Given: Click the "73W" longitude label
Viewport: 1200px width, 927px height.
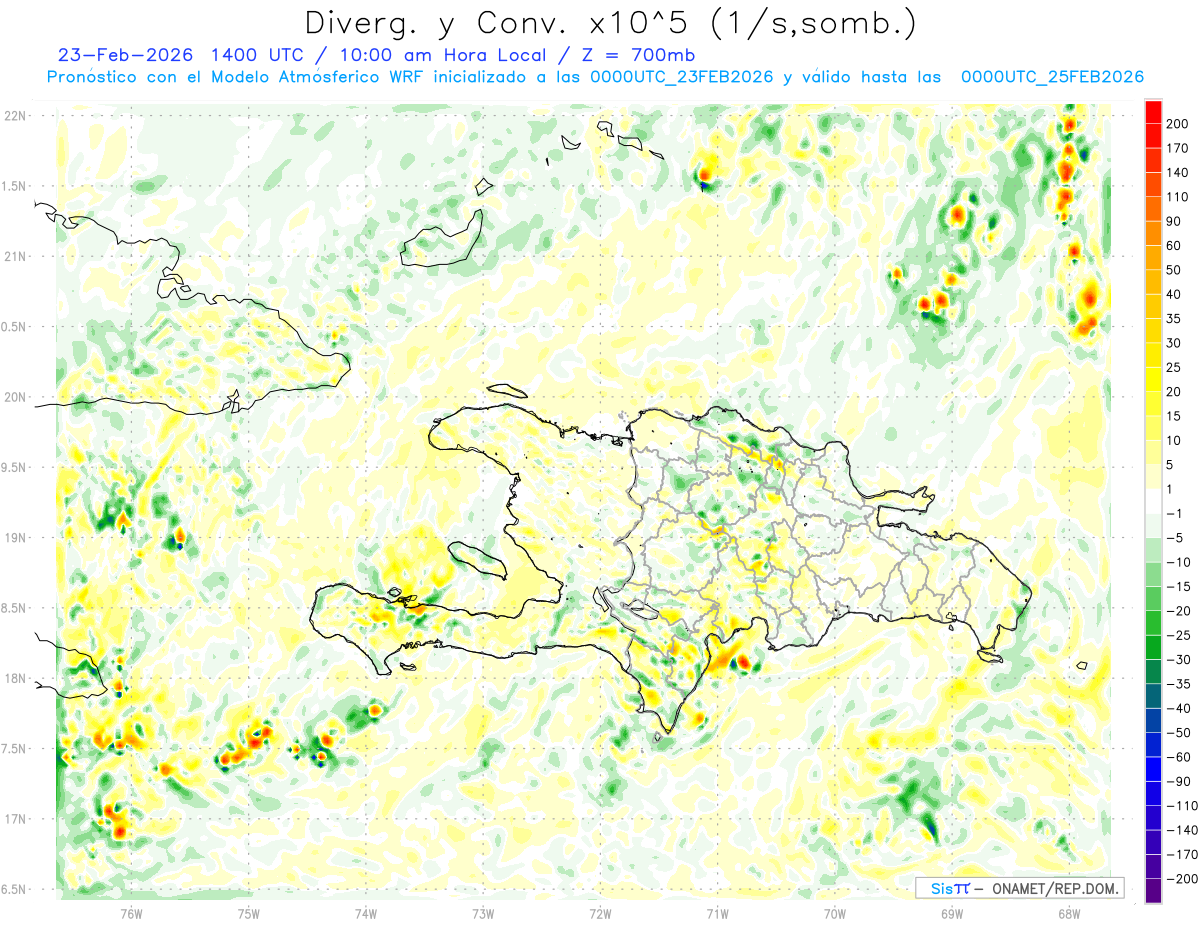Looking at the screenshot, I should 483,913.
